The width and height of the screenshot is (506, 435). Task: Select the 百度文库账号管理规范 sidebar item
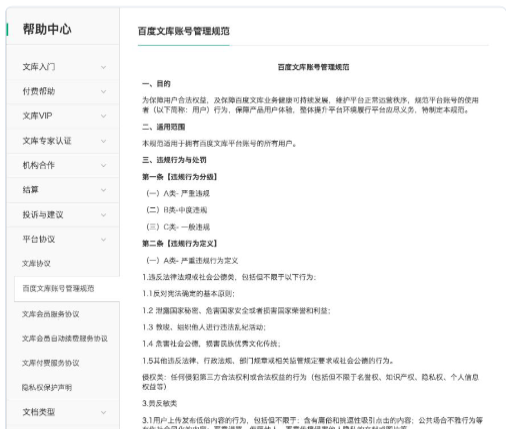[x=67, y=289]
